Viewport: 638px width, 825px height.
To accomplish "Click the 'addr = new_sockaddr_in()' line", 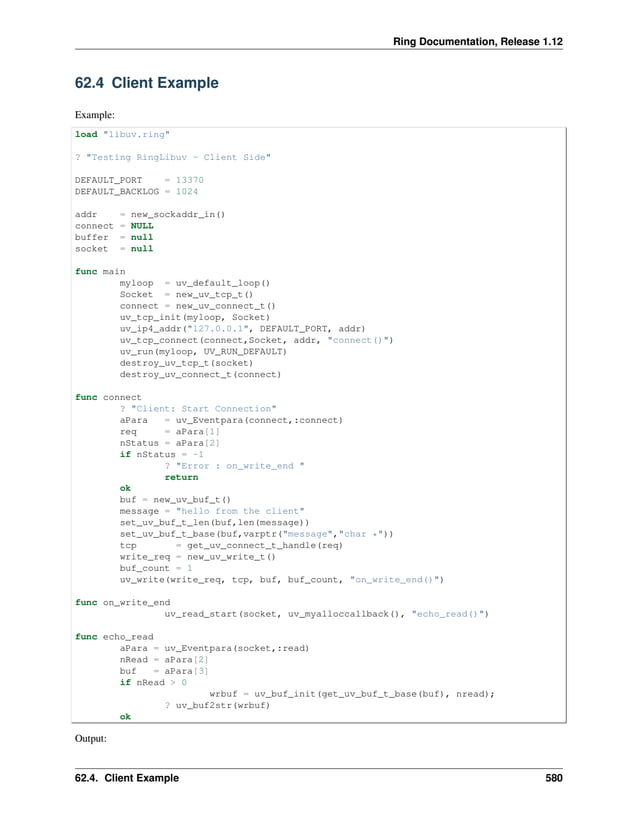I will (x=150, y=215).
